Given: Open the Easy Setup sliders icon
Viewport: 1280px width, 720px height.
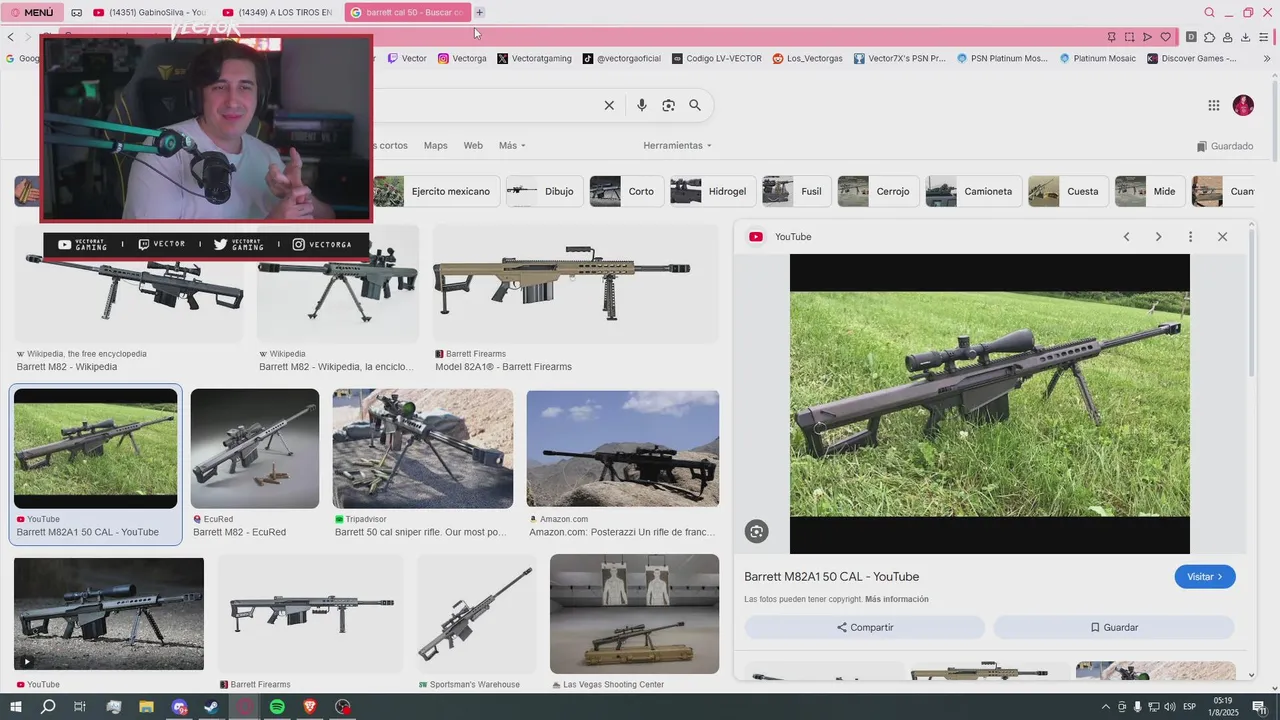Looking at the screenshot, I should (1264, 37).
